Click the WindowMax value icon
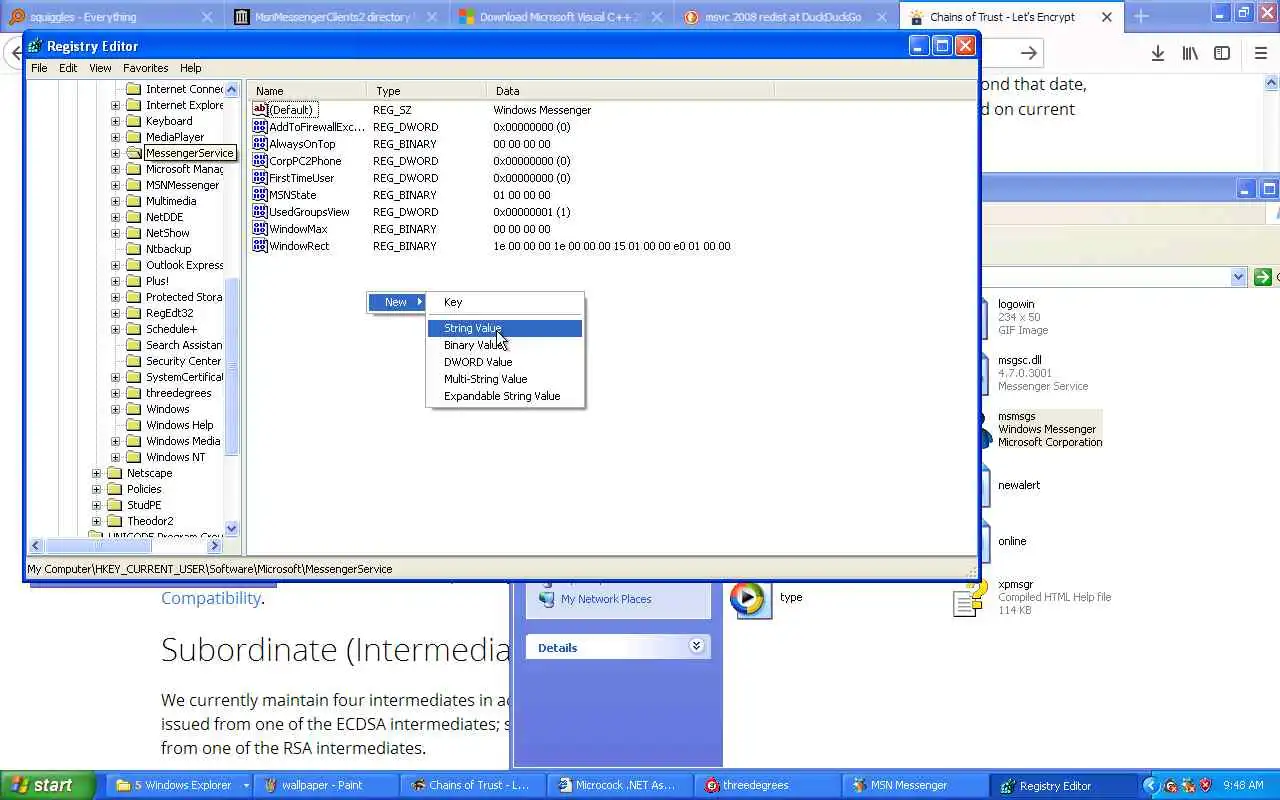Viewport: 1280px width, 800px height. (x=260, y=229)
